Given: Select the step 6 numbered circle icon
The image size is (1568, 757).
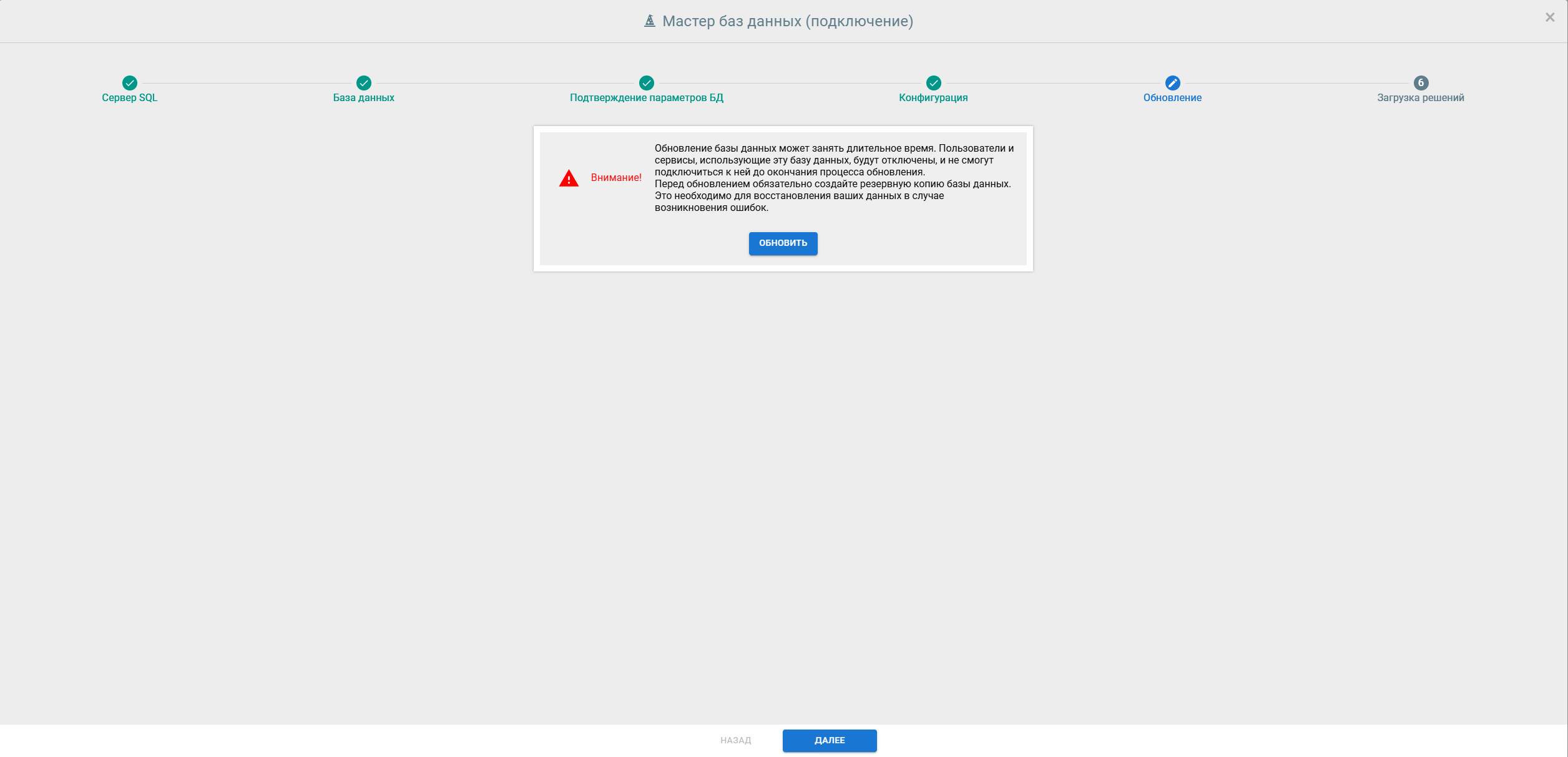Looking at the screenshot, I should (x=1420, y=83).
